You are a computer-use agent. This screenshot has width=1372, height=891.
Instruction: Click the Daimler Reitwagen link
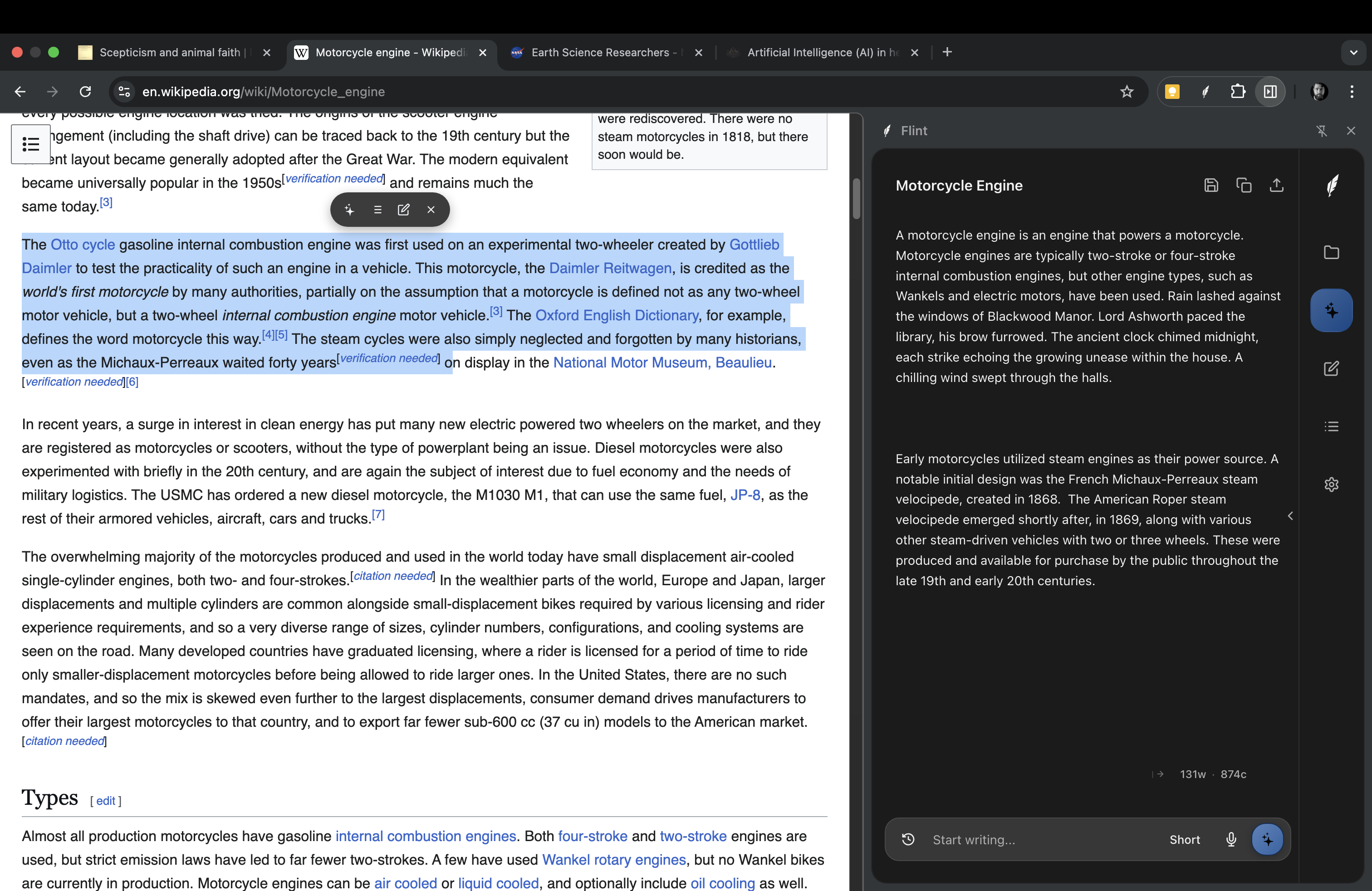[610, 268]
